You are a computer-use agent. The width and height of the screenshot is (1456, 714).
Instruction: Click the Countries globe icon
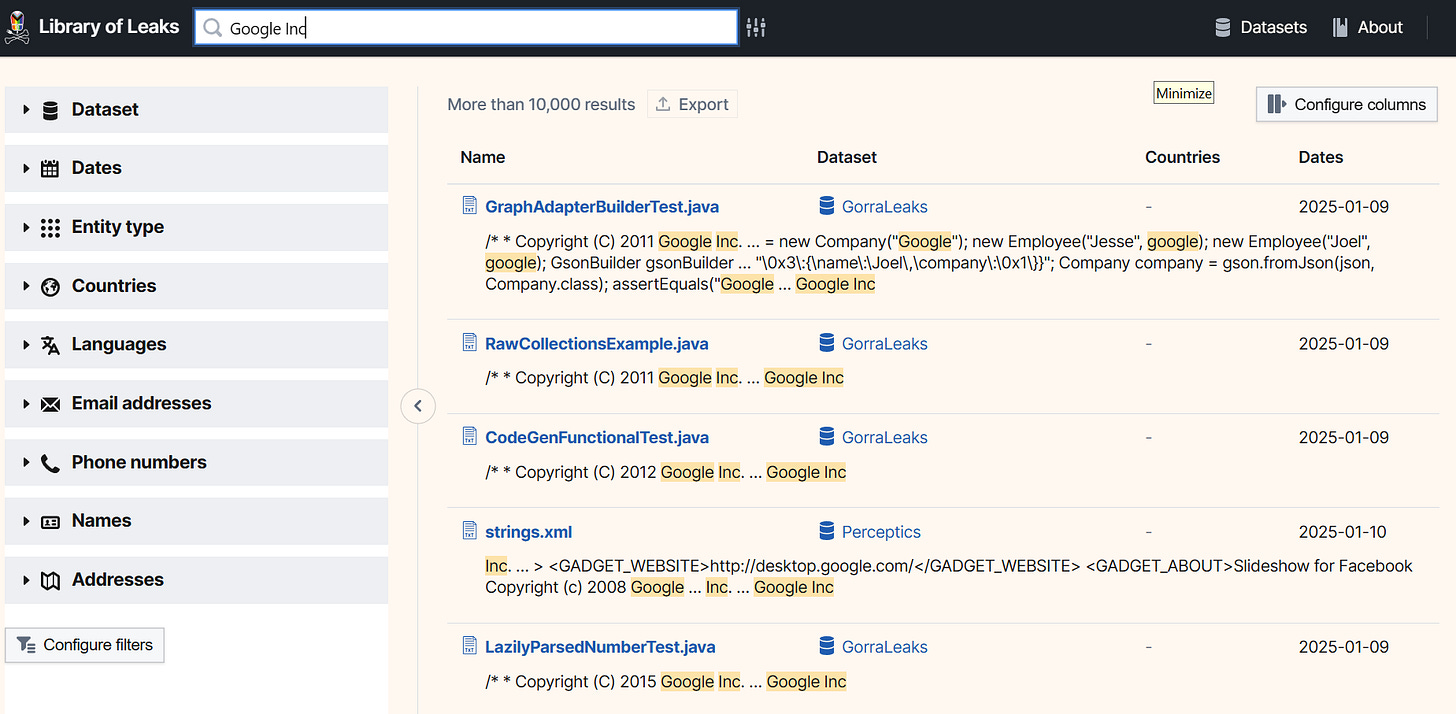pos(50,287)
